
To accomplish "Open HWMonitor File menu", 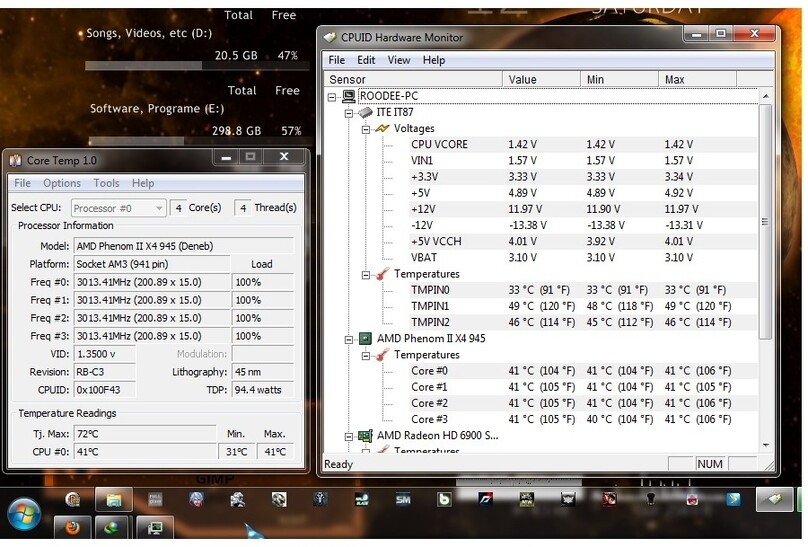I will (336, 60).
